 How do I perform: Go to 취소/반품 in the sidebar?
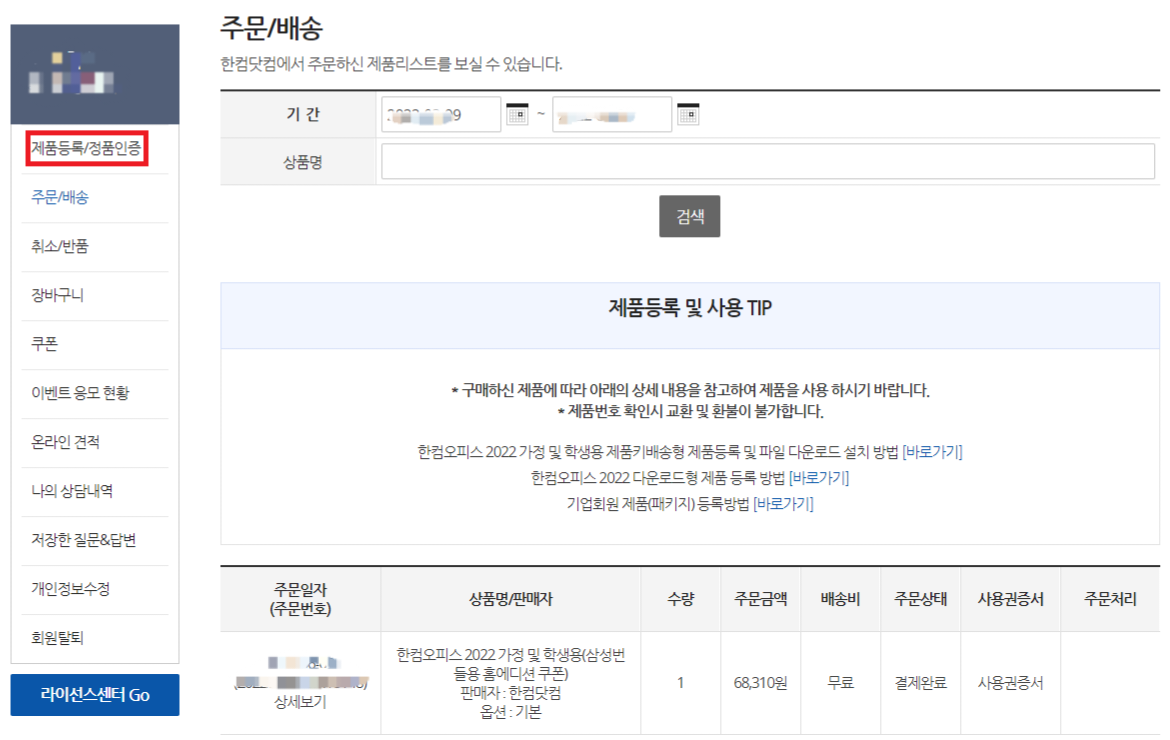[60, 246]
